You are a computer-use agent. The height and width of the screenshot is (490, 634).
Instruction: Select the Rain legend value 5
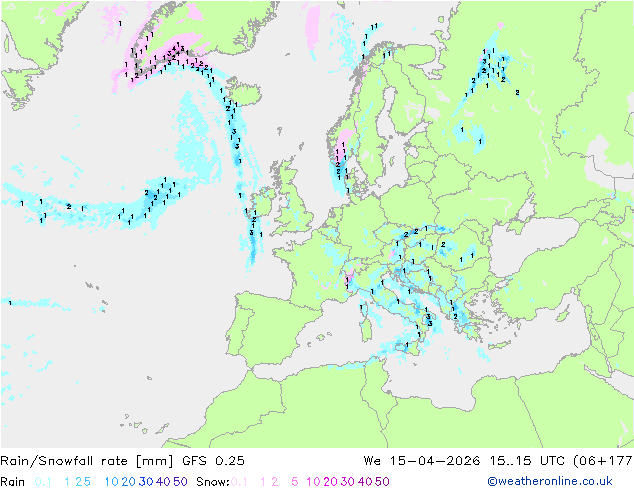tap(87, 482)
